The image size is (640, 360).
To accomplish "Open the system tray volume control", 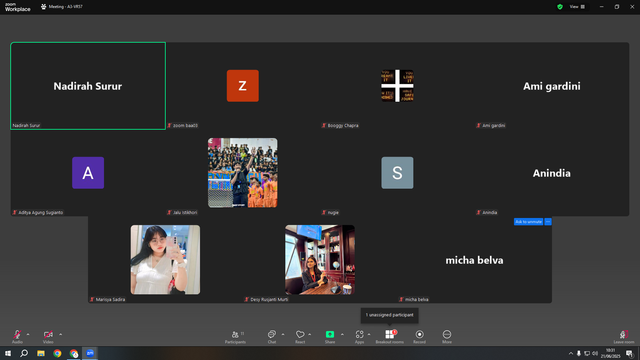I will coord(595,353).
